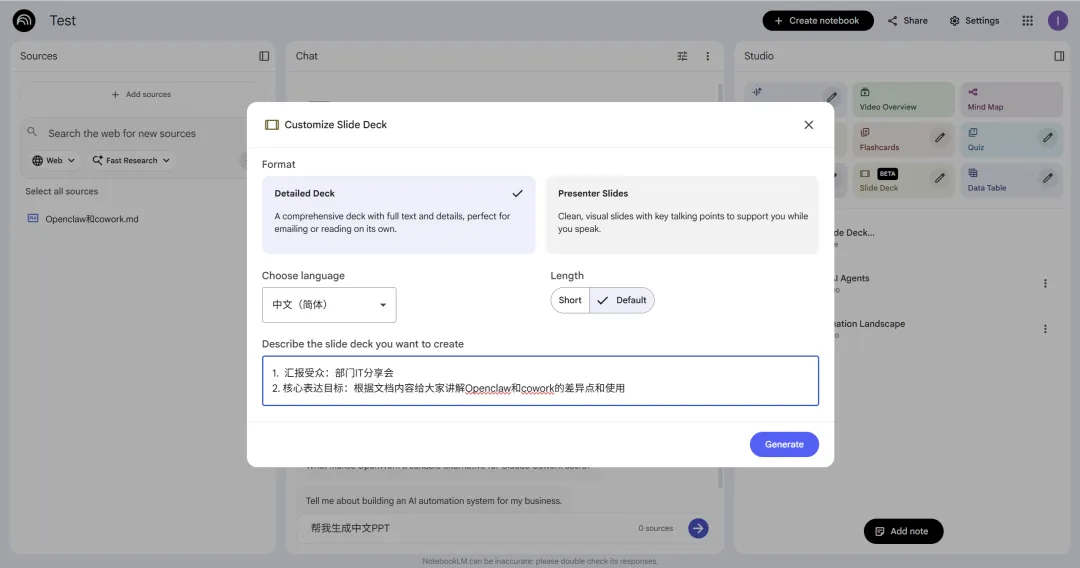
Task: Edit Data Table customization pencil icon
Action: click(x=1047, y=178)
